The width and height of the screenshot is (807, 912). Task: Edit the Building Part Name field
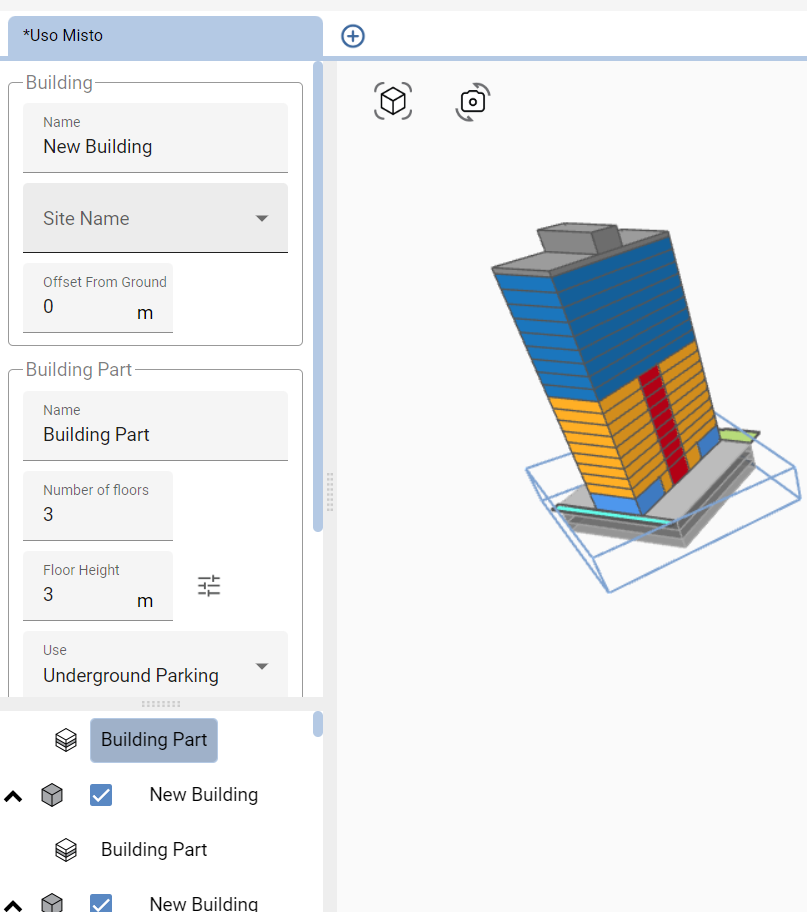(155, 426)
